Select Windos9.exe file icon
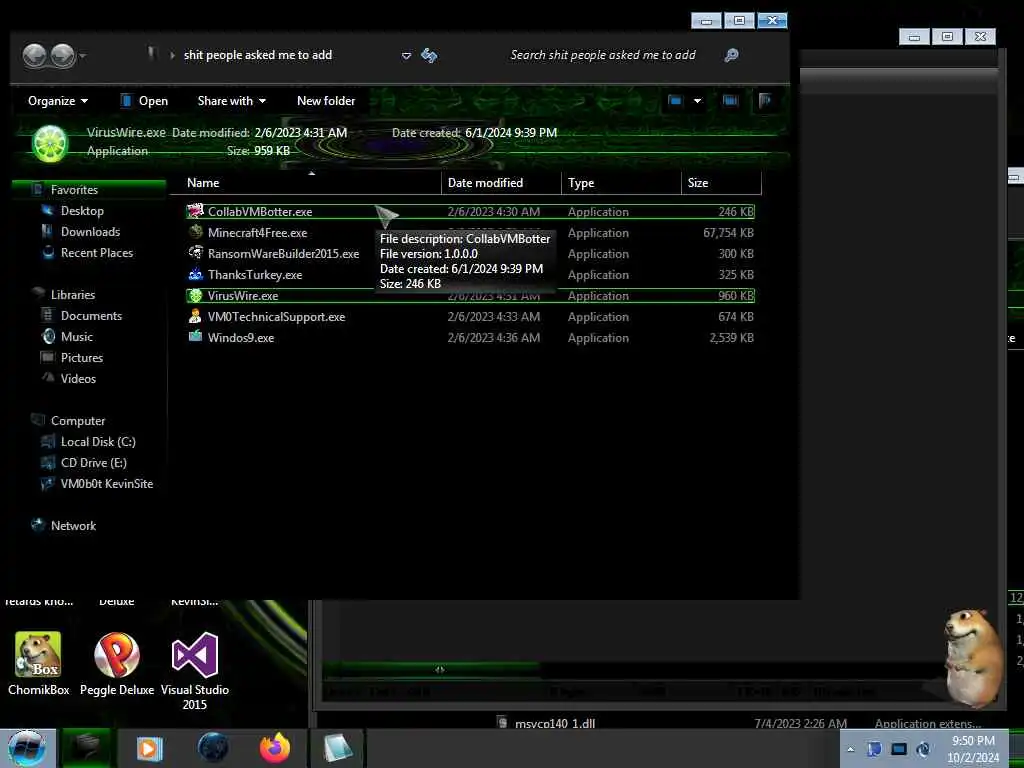 point(195,338)
